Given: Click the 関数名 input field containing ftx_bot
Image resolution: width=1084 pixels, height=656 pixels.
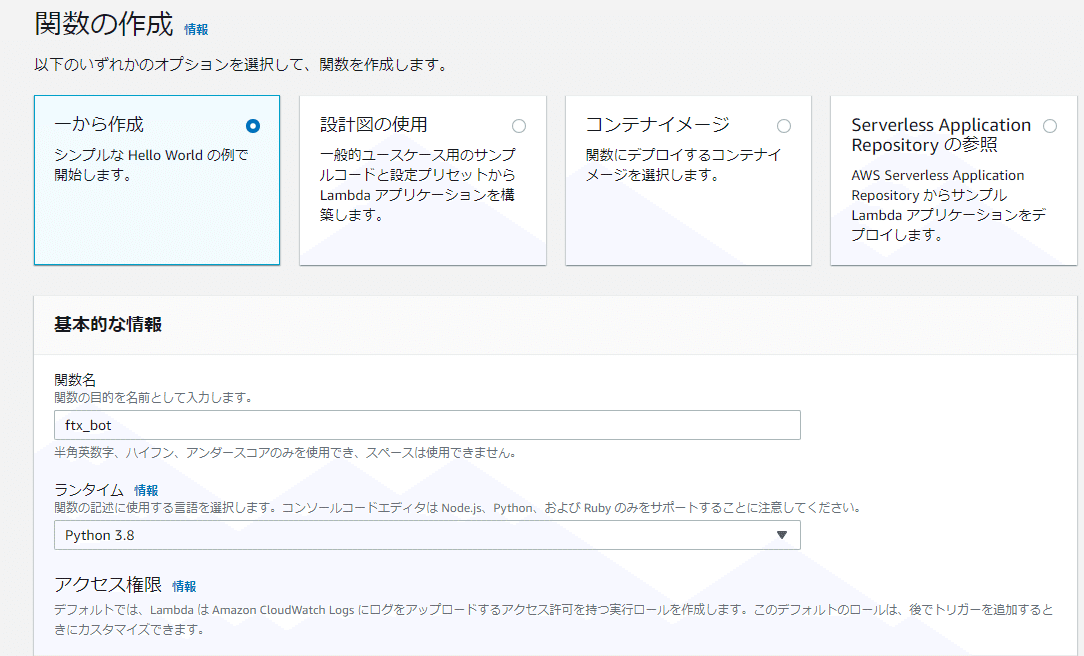Looking at the screenshot, I should pos(427,425).
